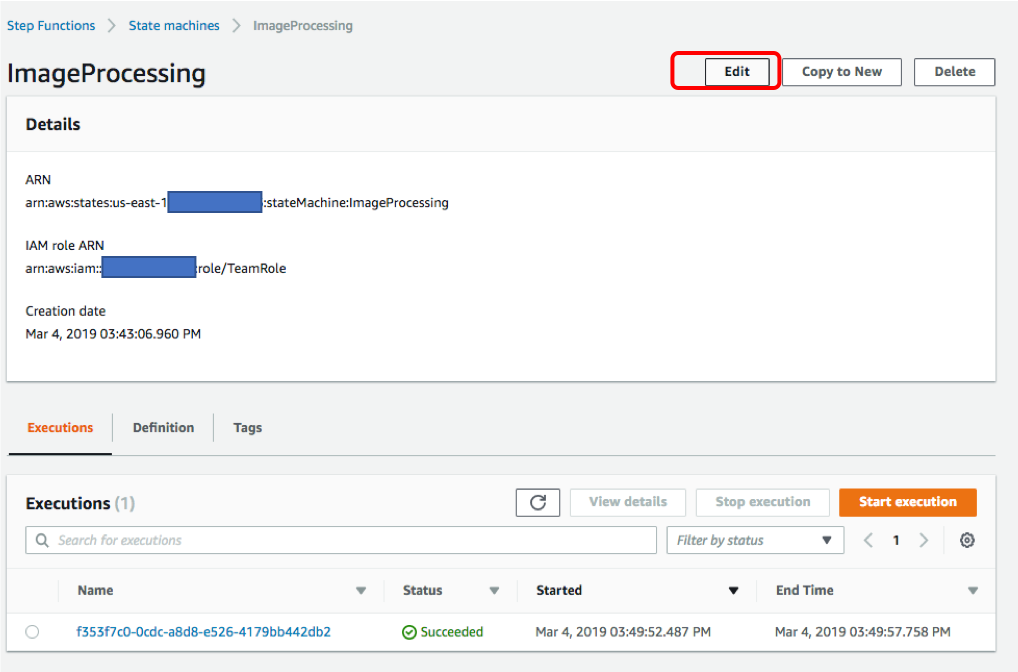This screenshot has width=1018, height=672.
Task: Open executions table settings gear
Action: coord(967,540)
